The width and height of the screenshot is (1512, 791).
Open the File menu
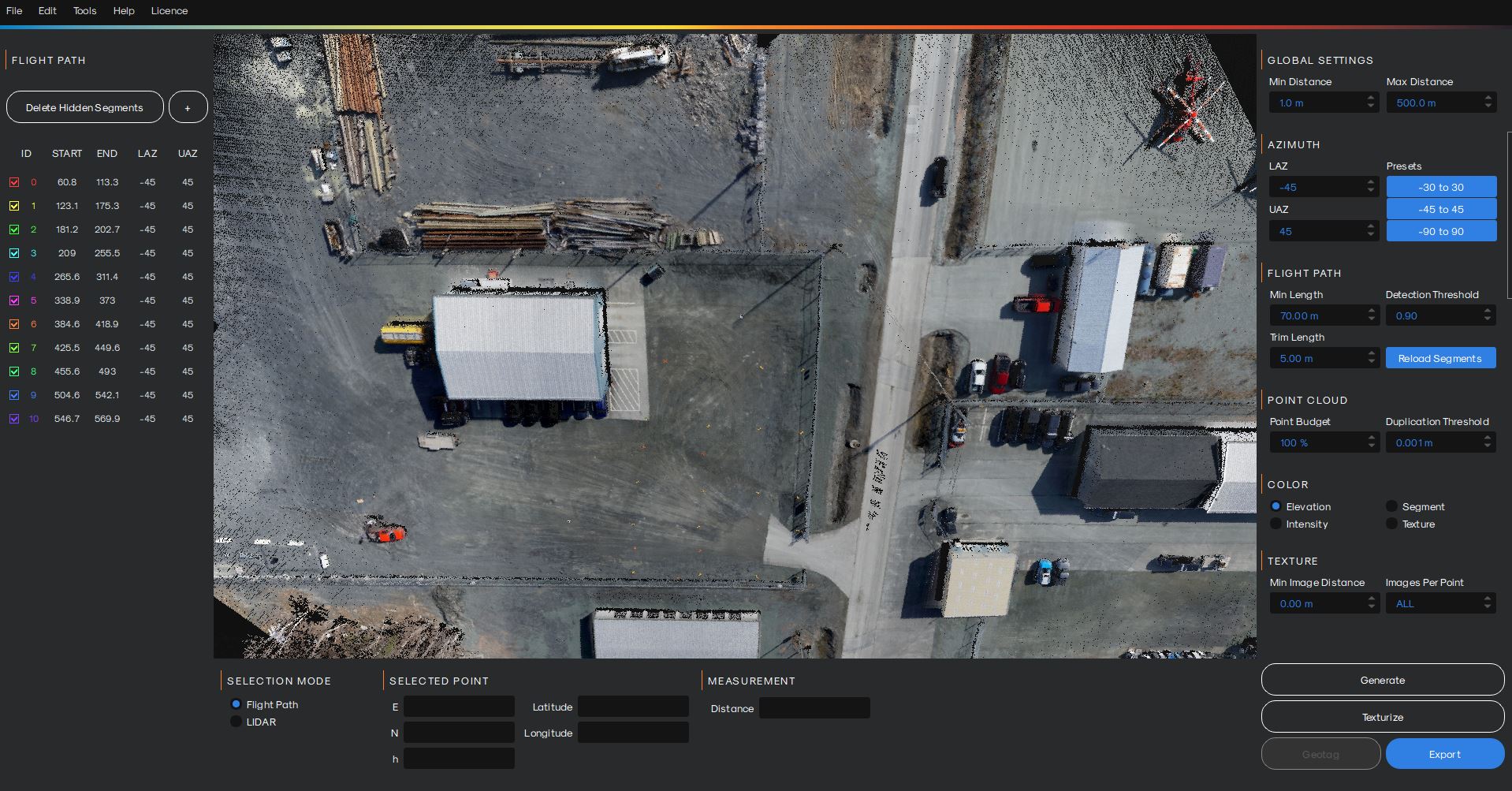pyautogui.click(x=14, y=11)
